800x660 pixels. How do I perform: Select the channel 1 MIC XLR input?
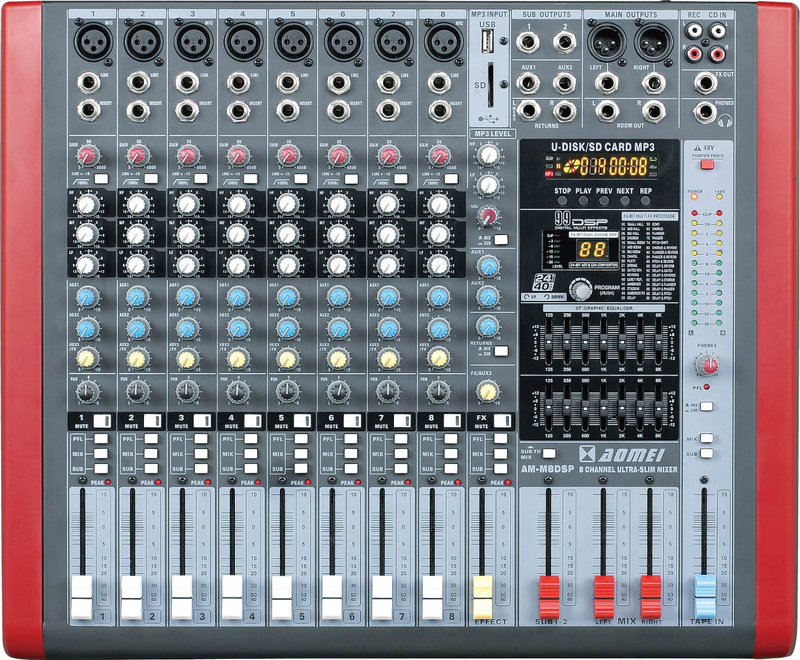[x=93, y=42]
